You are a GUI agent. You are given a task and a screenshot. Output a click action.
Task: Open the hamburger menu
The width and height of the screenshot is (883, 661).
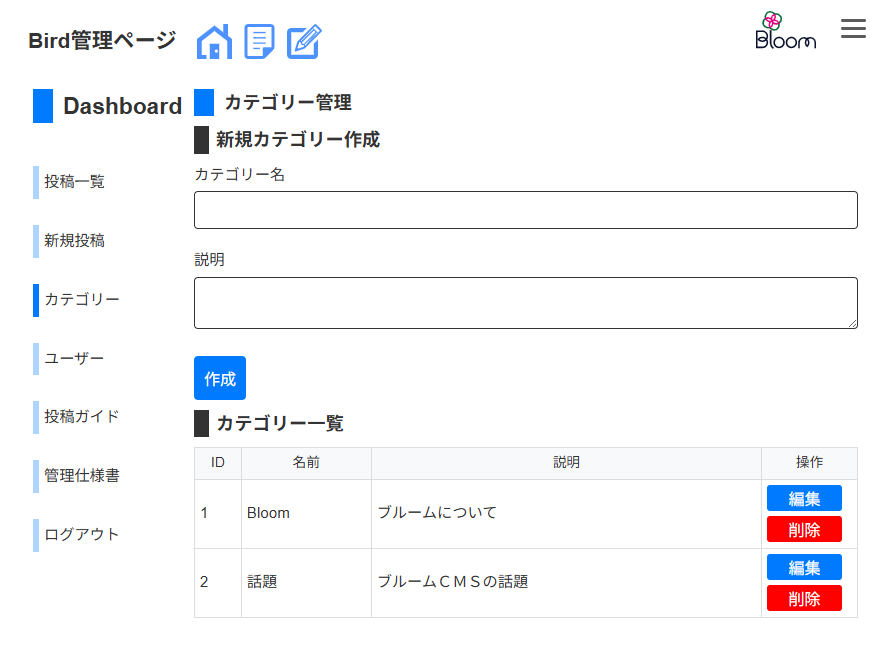(853, 29)
